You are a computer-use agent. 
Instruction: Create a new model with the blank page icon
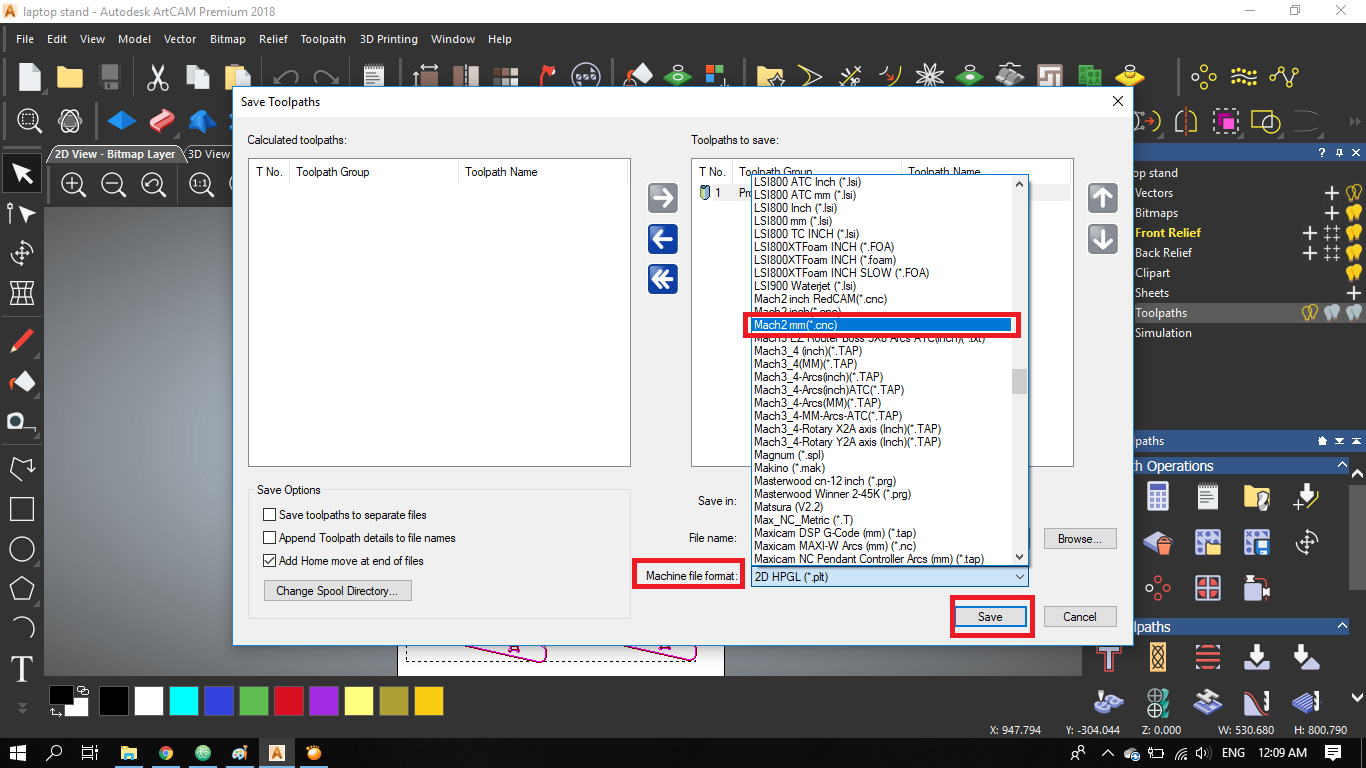30,77
